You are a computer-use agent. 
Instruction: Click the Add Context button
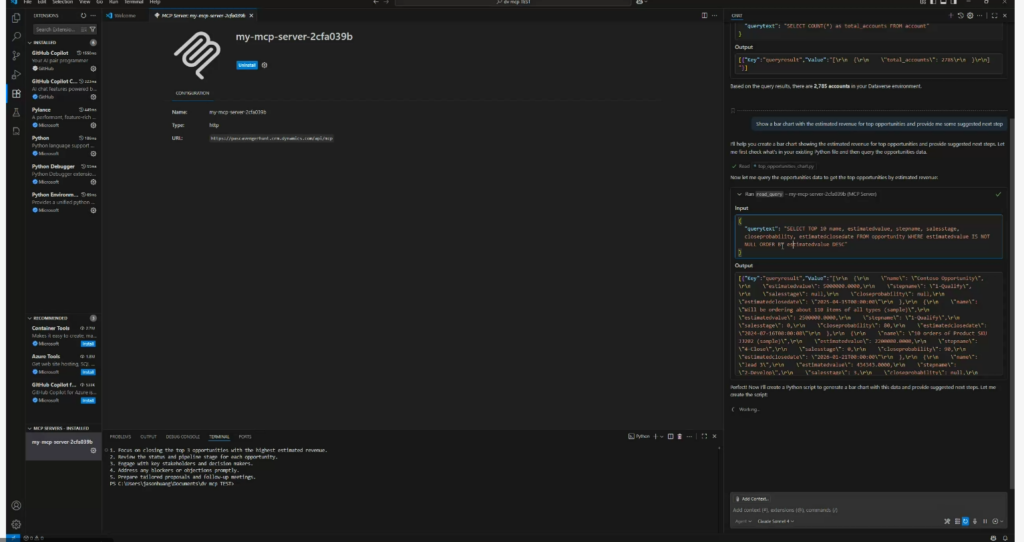pos(752,499)
